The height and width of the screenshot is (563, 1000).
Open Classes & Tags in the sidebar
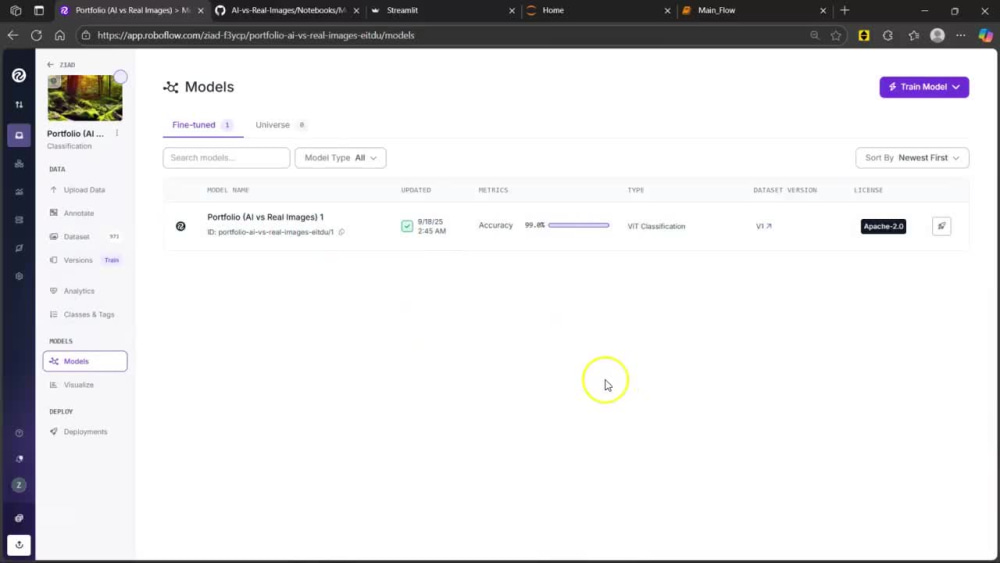(x=84, y=314)
